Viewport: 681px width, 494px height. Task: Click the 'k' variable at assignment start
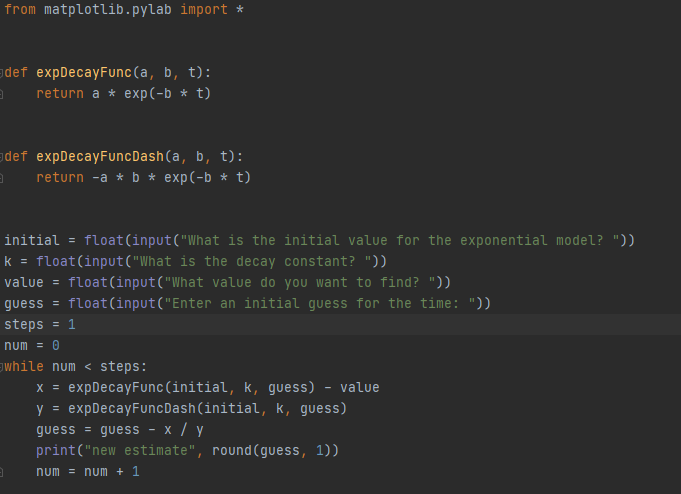pos(8,261)
